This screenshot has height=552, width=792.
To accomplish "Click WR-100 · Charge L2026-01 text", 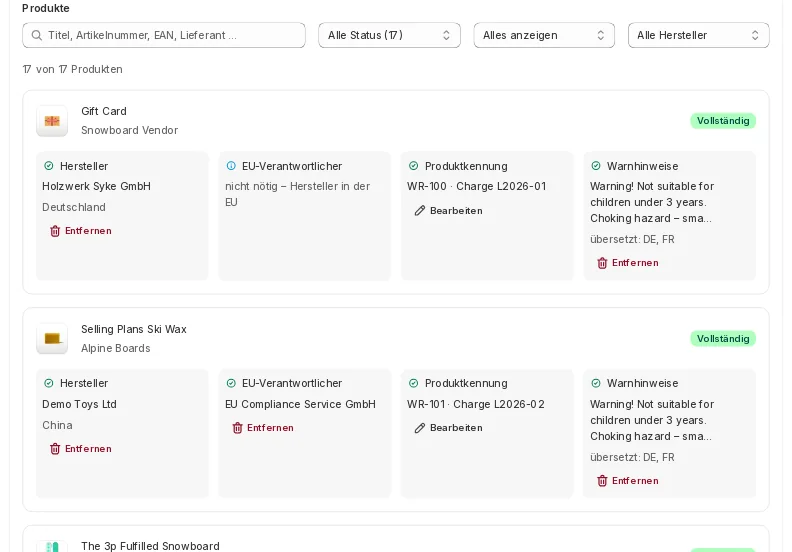I will (x=476, y=186).
